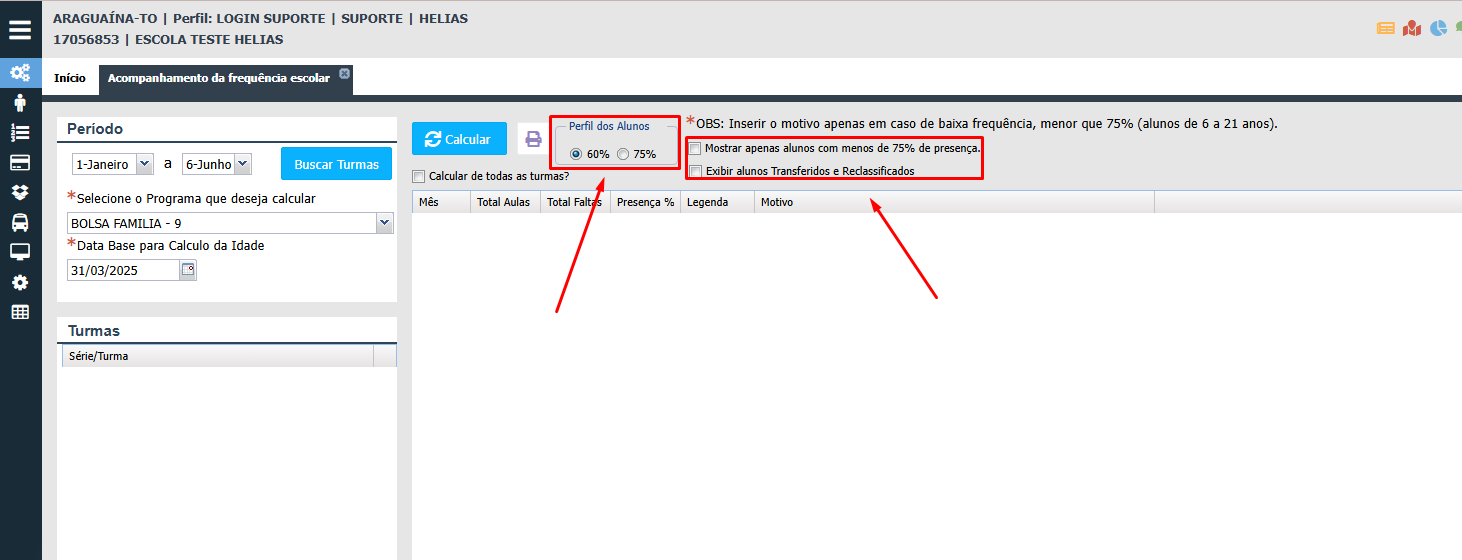Viewport: 1462px width, 560px height.
Task: Click the Buscar Turmas button
Action: tap(336, 164)
